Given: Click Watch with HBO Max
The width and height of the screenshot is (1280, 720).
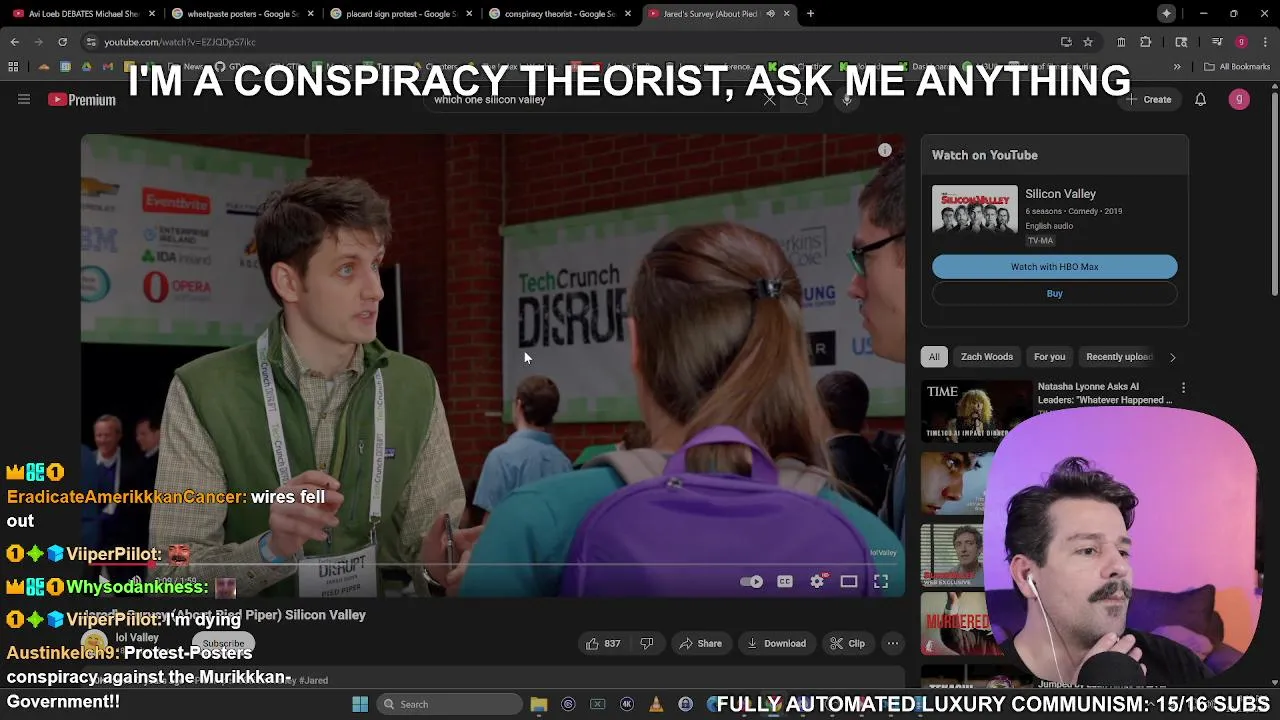Looking at the screenshot, I should [1054, 267].
